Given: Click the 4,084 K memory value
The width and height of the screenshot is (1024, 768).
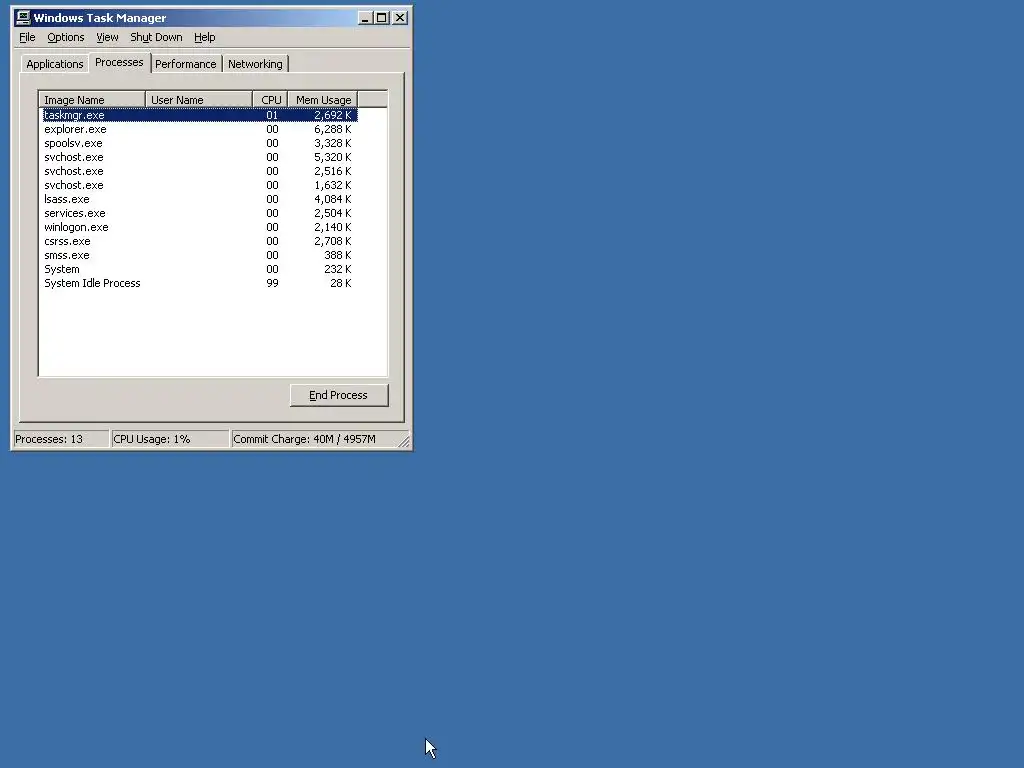Looking at the screenshot, I should (x=333, y=199).
